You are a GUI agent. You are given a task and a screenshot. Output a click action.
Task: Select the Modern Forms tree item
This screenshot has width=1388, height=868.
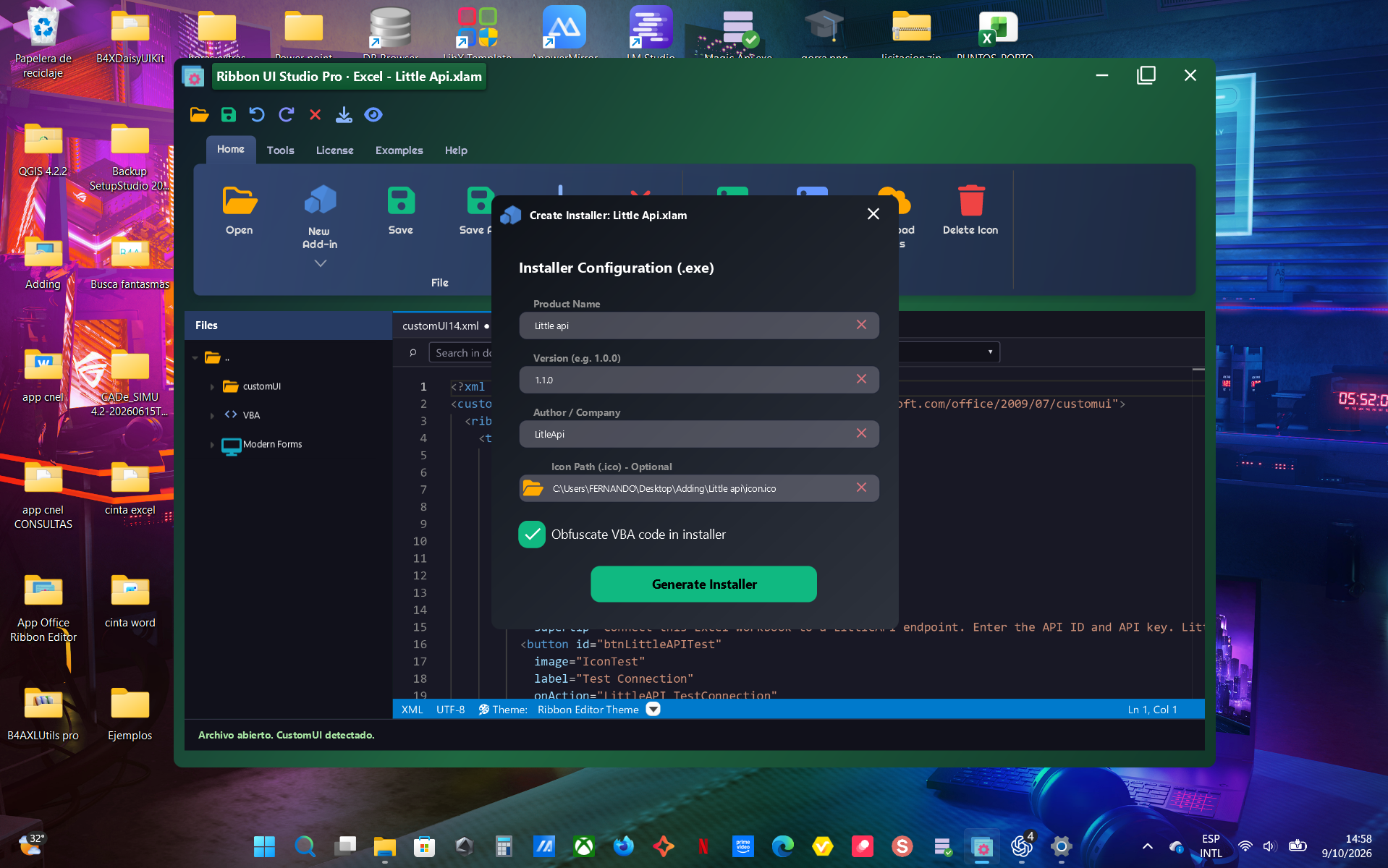pyautogui.click(x=262, y=445)
